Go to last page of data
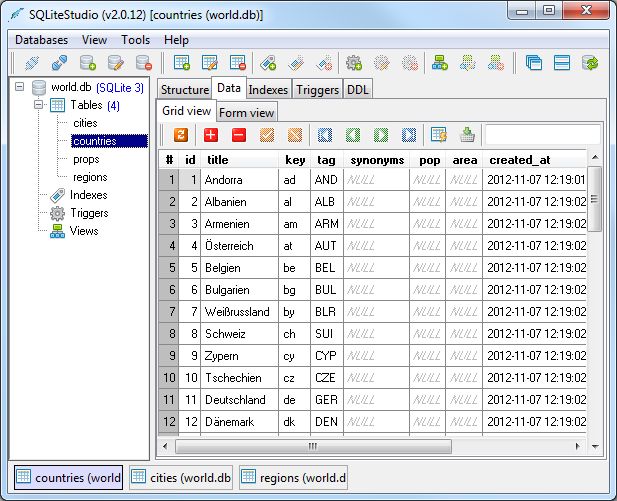 tap(408, 135)
